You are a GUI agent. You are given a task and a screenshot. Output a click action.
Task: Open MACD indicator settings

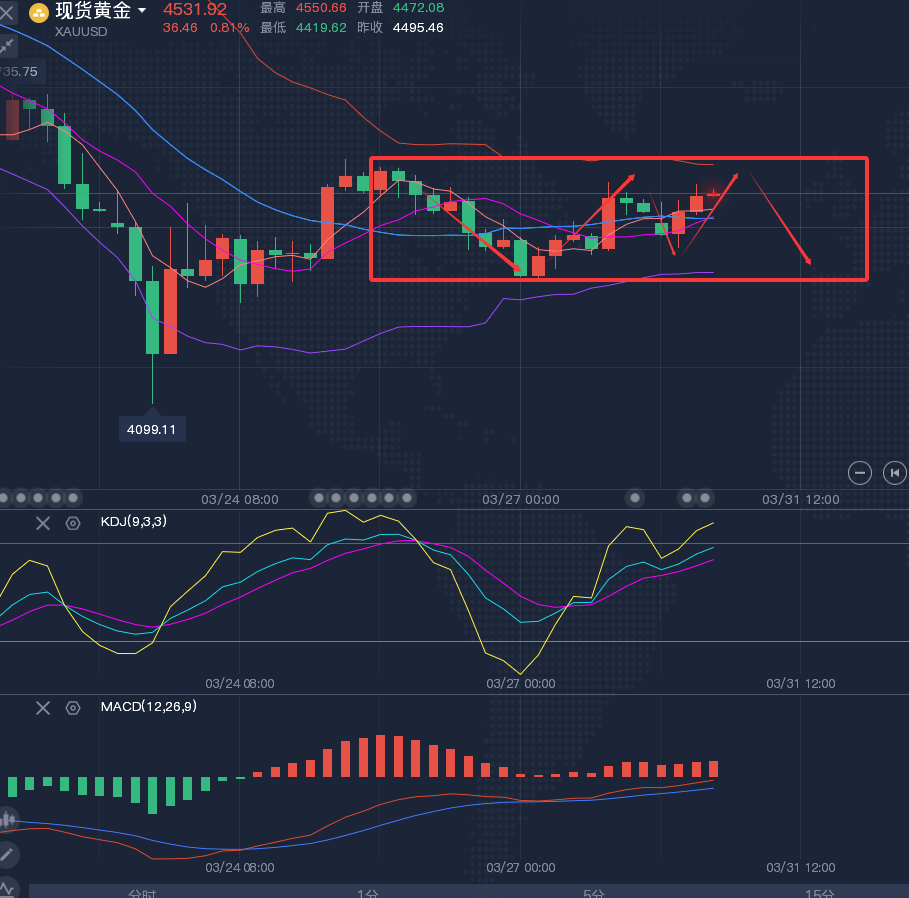coord(72,708)
